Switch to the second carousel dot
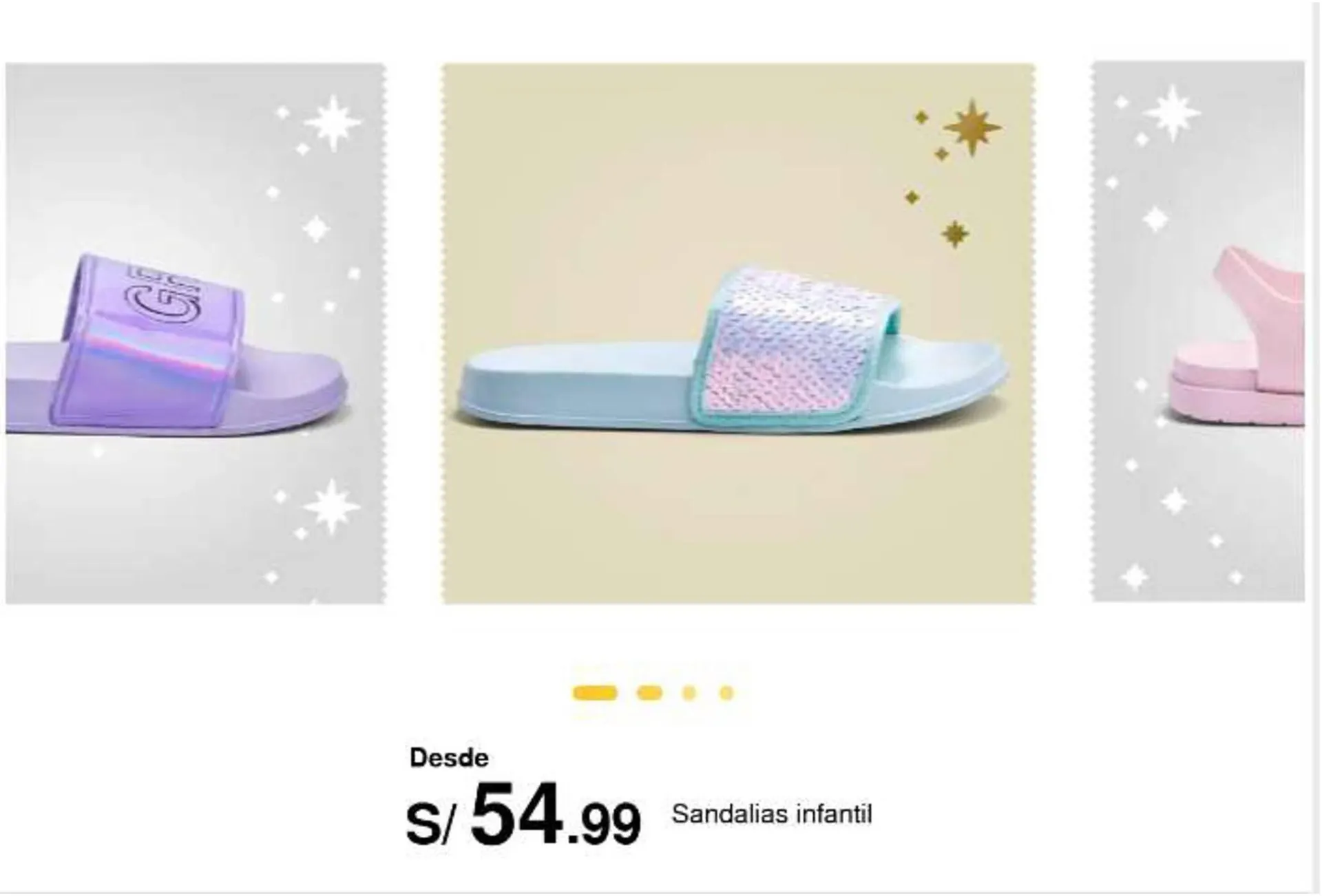 (649, 693)
